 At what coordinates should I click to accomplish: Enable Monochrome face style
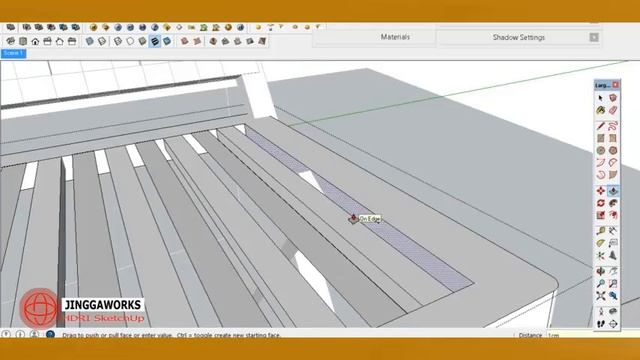coord(167,41)
